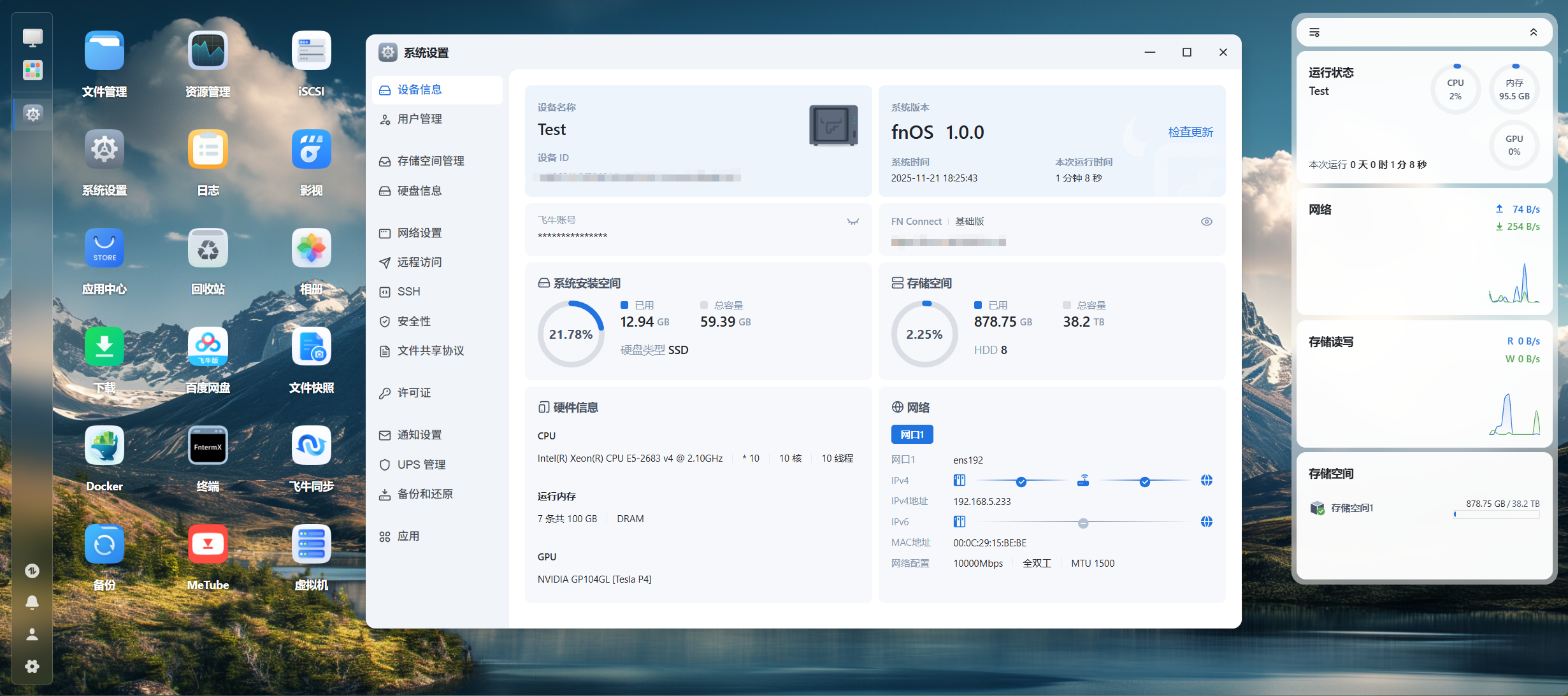
Task: Launch the FntermX terminal app
Action: [x=208, y=446]
